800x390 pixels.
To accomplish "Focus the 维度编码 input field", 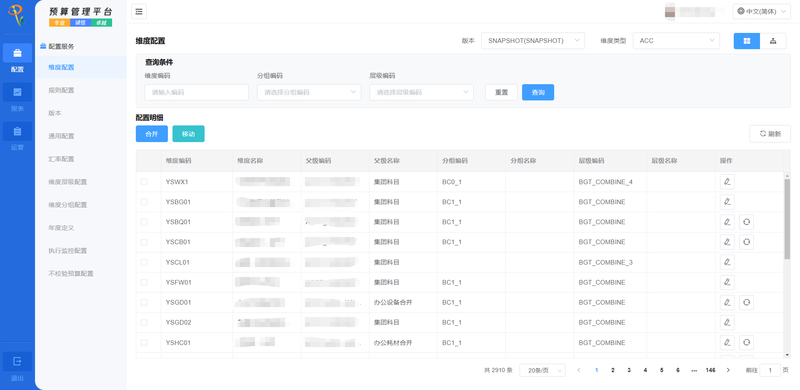I will coord(196,92).
